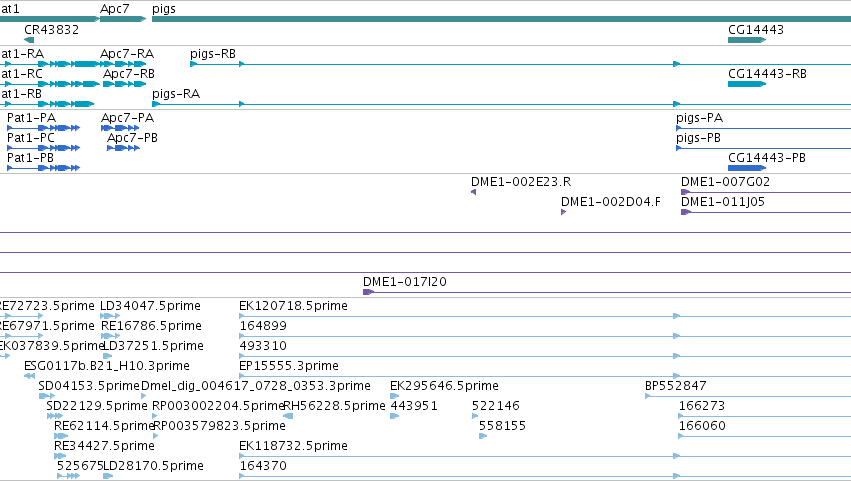Click RE62114.5prime label
This screenshot has height=481, width=851.
(104, 426)
